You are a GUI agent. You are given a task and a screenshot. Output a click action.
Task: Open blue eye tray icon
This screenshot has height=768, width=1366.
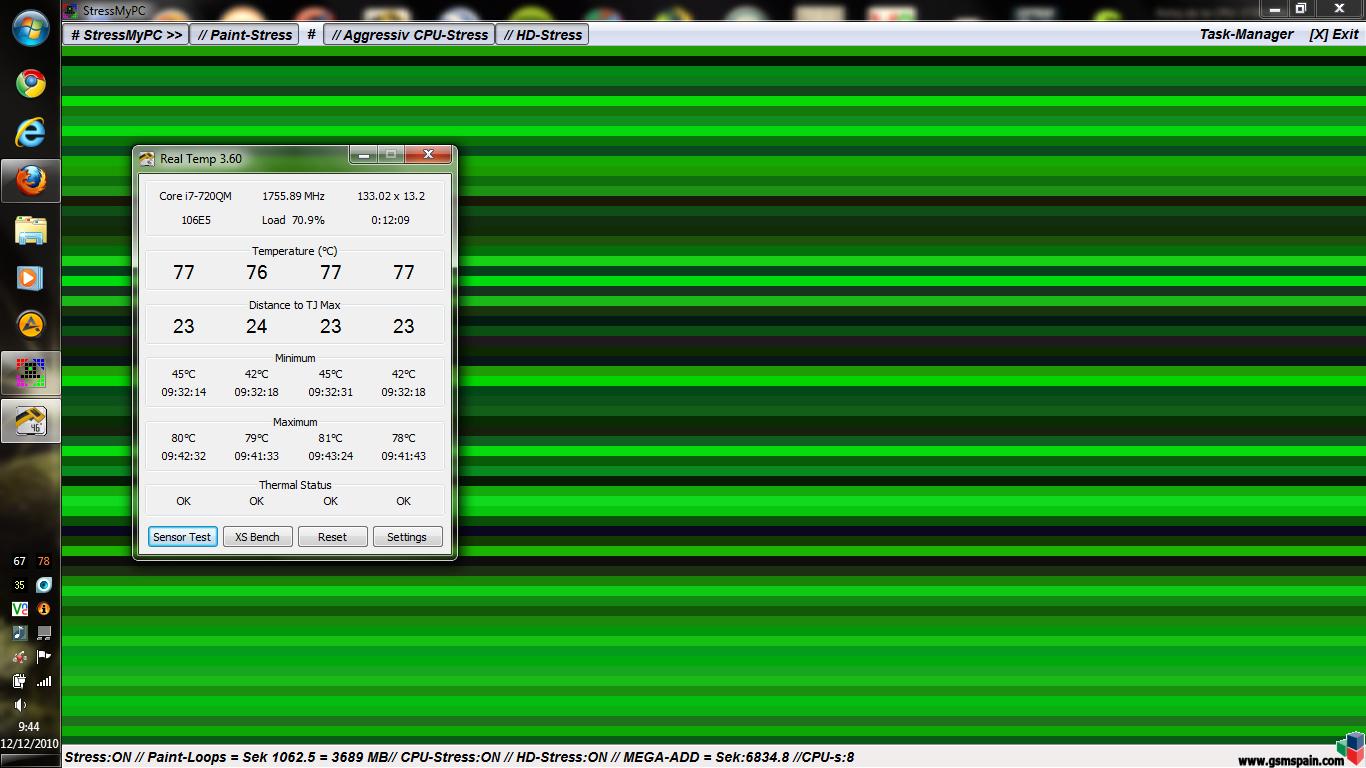43,585
